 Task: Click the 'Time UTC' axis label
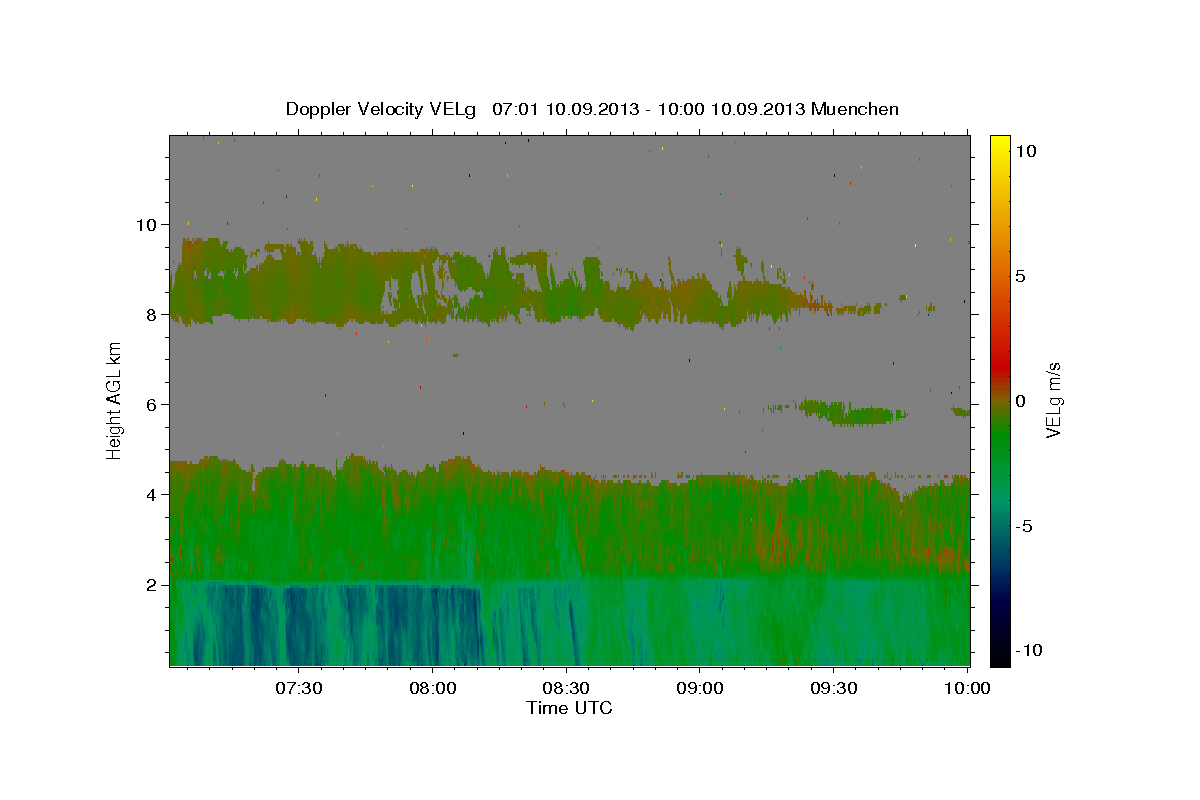(x=569, y=708)
